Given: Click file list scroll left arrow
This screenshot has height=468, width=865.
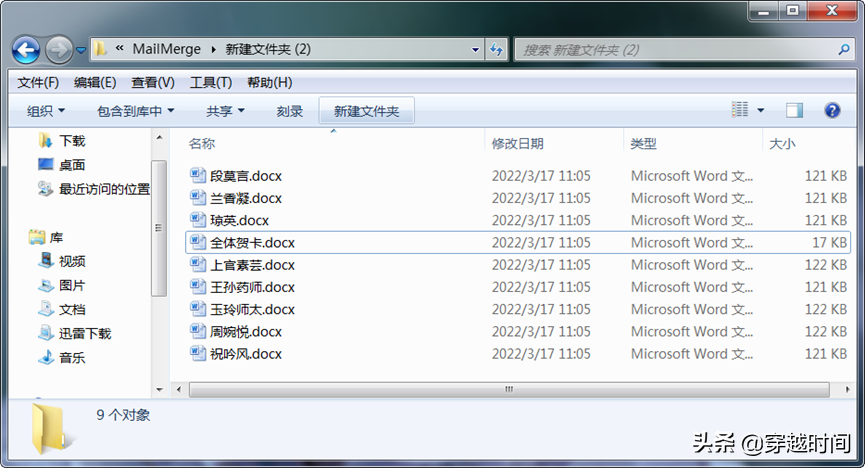Looking at the screenshot, I should [179, 390].
